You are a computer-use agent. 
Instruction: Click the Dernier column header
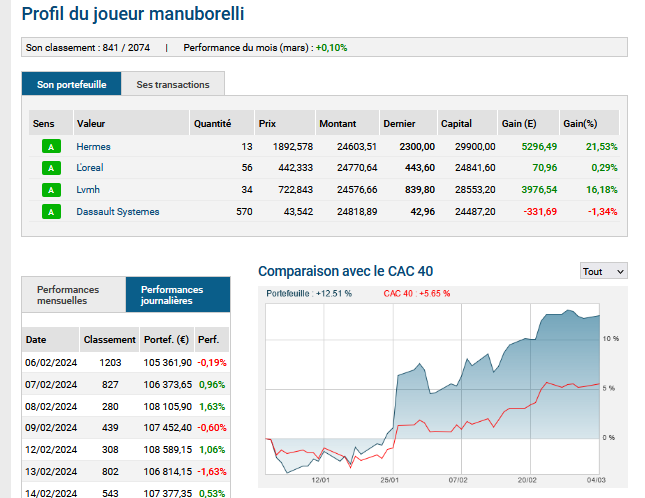click(408, 123)
